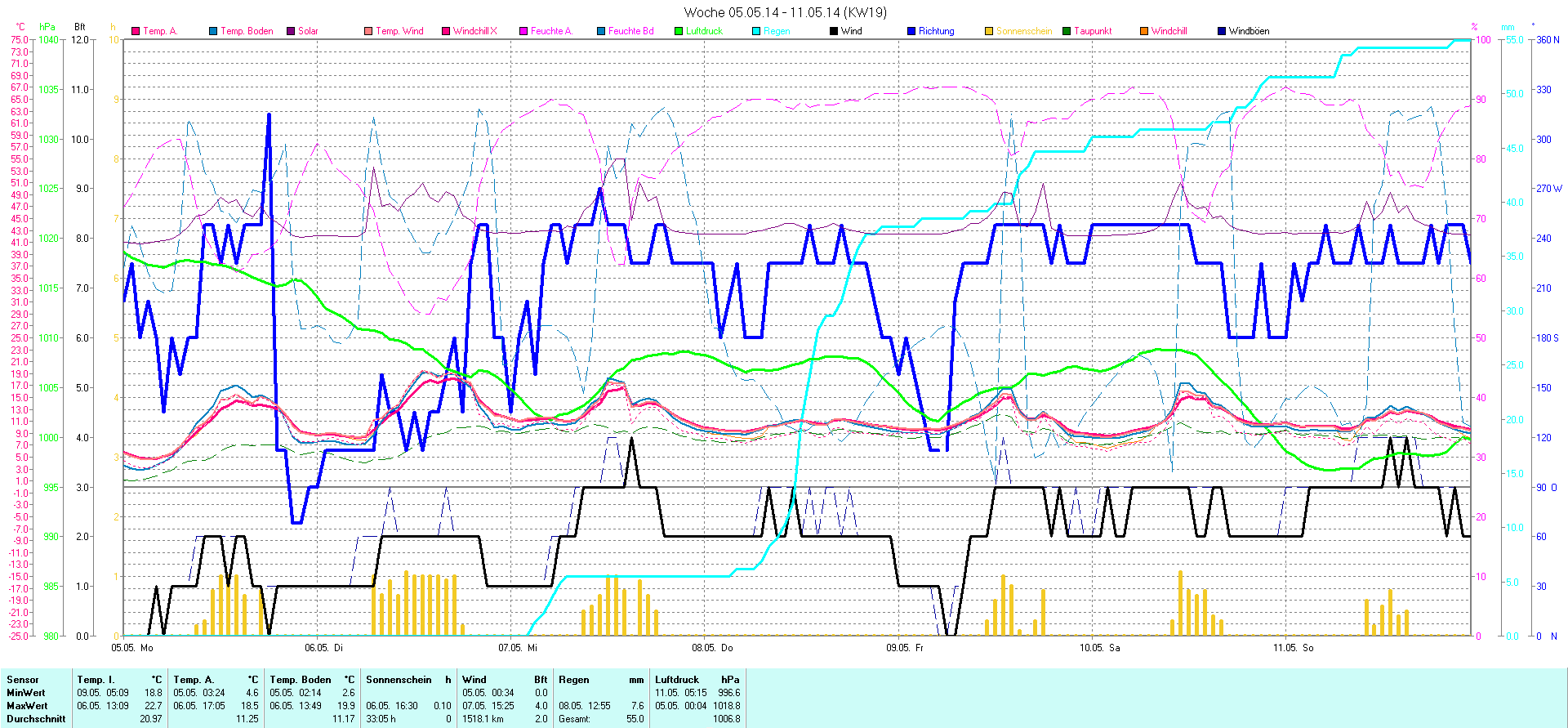Click the black Wind legend marker
This screenshot has height=728, width=1568.
tap(834, 31)
